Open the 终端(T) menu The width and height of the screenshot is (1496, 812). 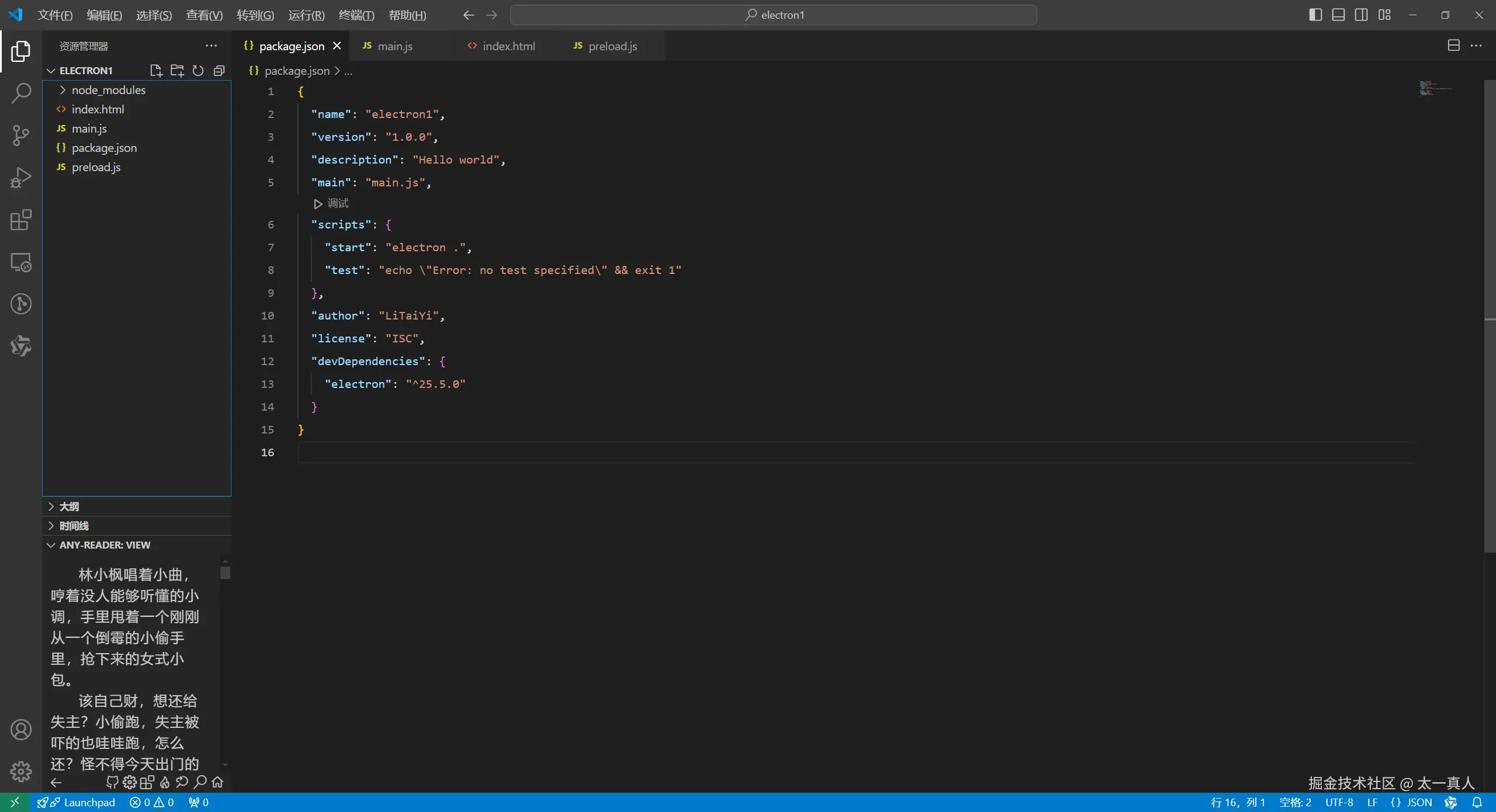point(356,15)
